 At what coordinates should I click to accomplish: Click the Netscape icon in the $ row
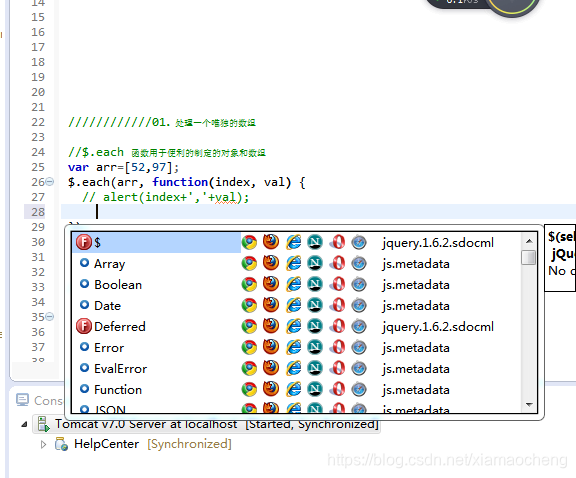pyautogui.click(x=315, y=242)
